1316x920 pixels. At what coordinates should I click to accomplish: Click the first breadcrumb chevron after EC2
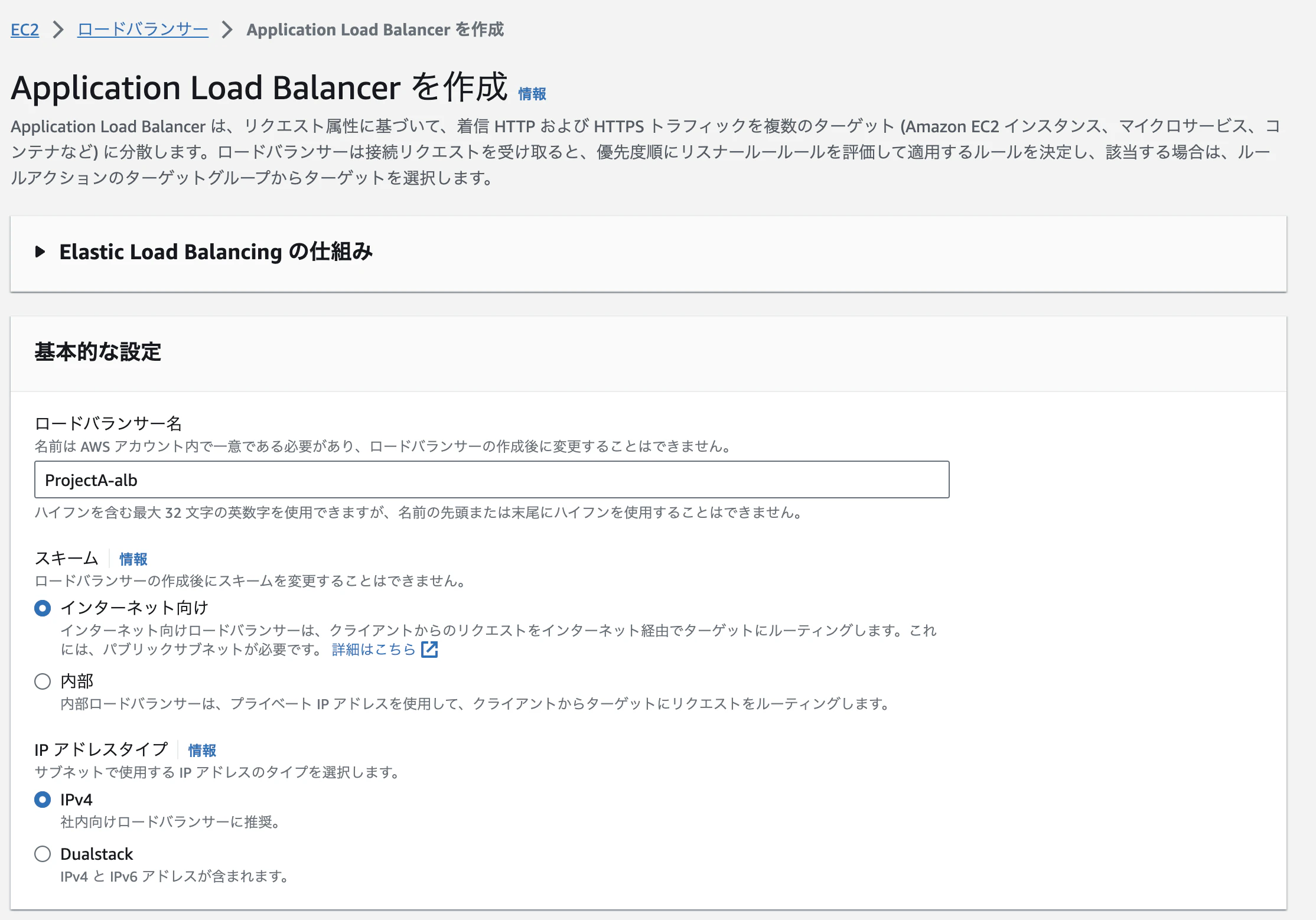(x=58, y=30)
